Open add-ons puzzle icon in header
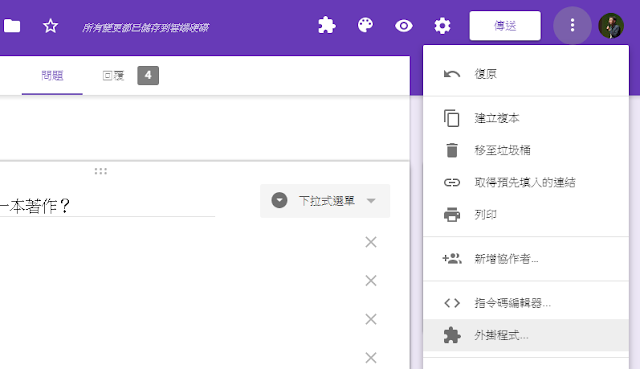 tap(327, 26)
